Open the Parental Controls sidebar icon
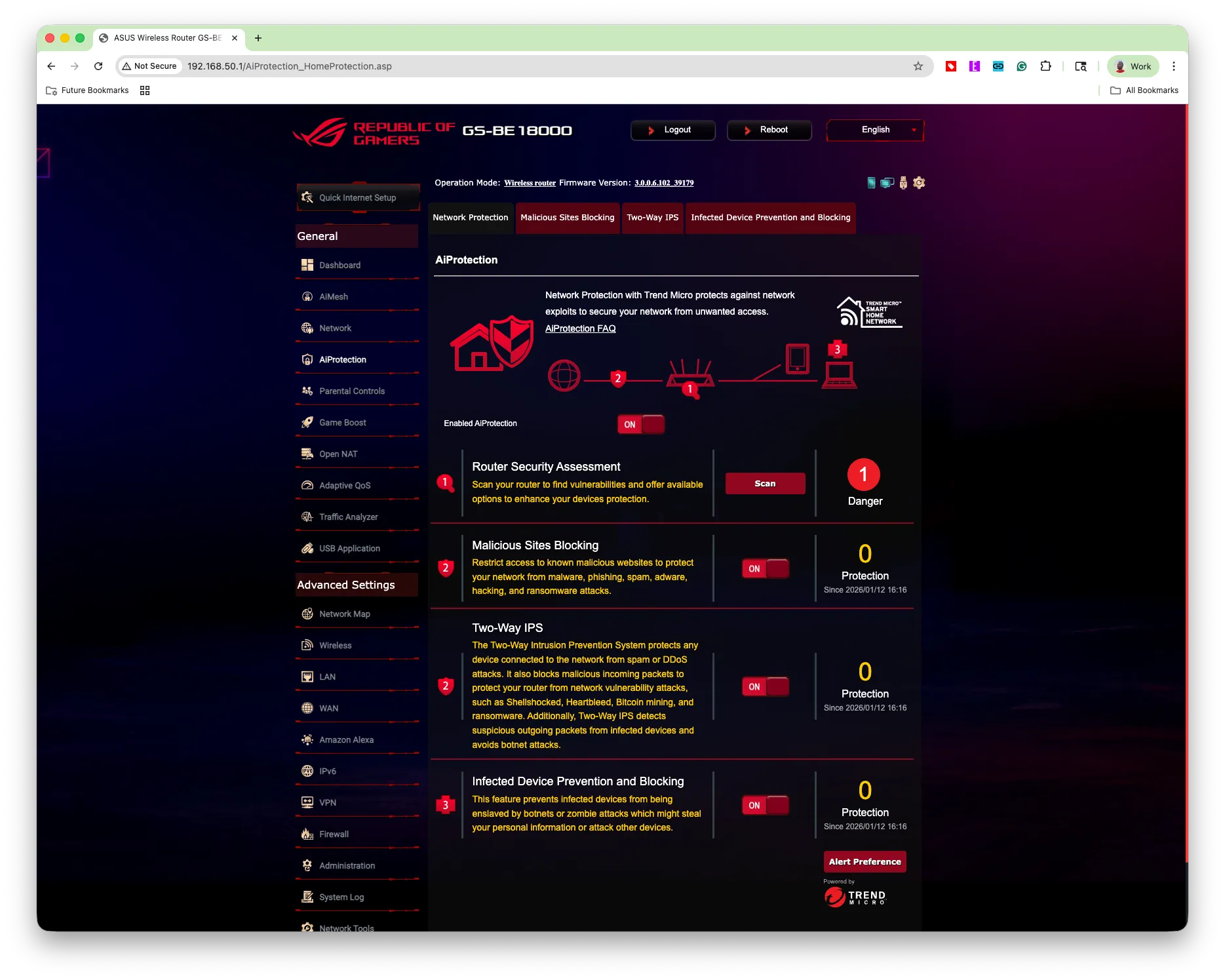1225x980 pixels. point(307,391)
